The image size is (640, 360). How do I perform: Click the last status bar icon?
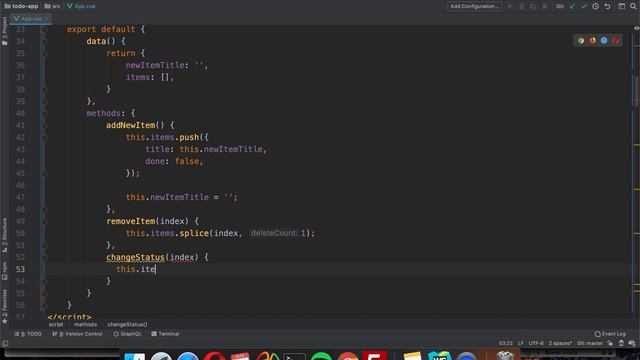click(632, 343)
